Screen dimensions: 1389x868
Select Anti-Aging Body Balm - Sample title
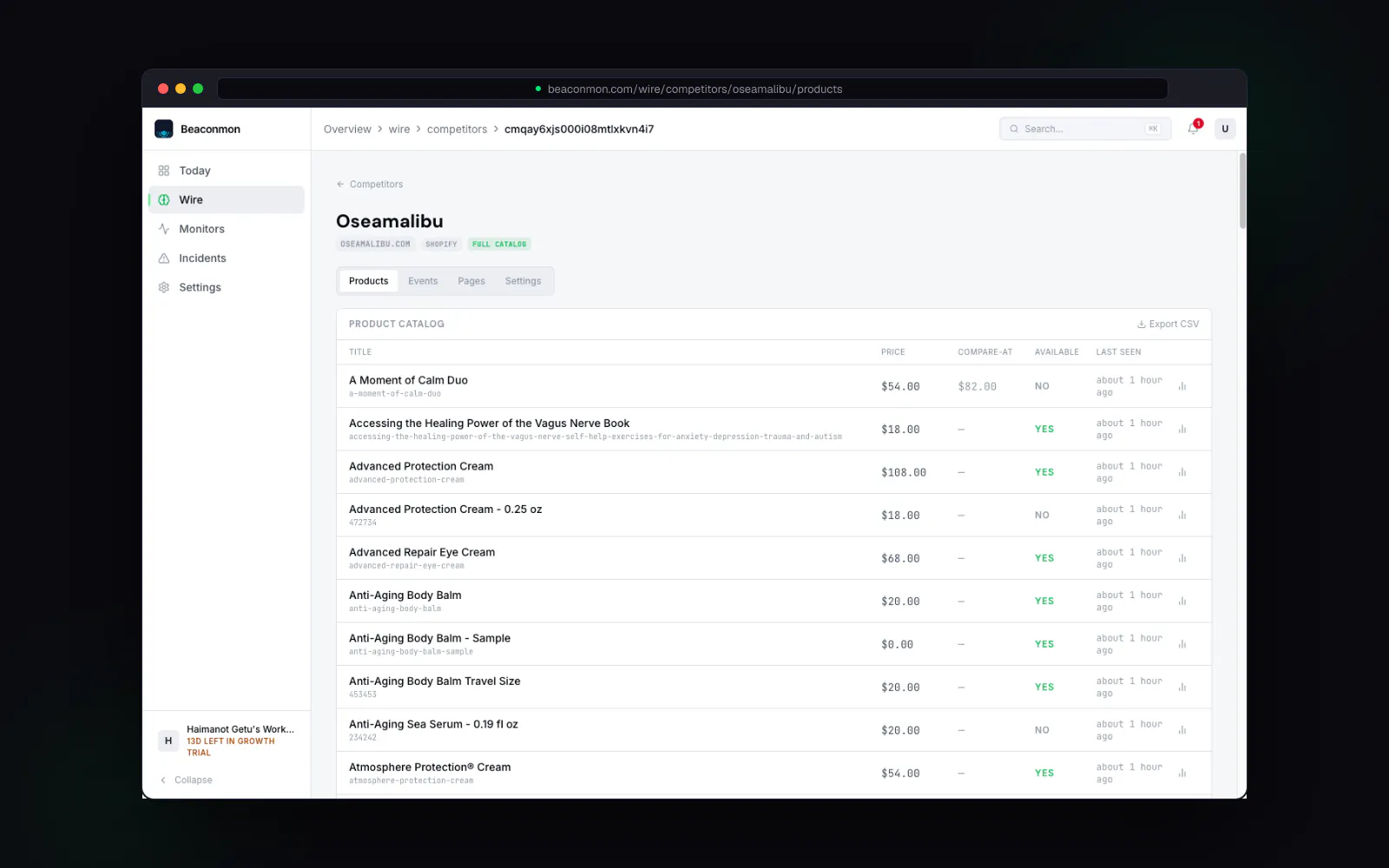430,638
